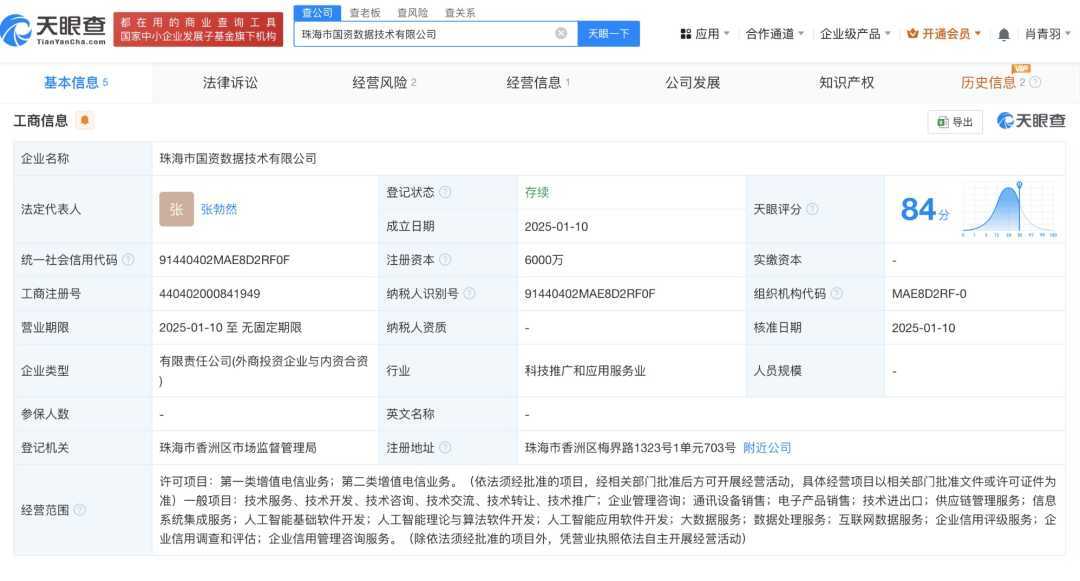This screenshot has width=1080, height=581.
Task: Open the 开通会员 membership dropdown
Action: [943, 34]
